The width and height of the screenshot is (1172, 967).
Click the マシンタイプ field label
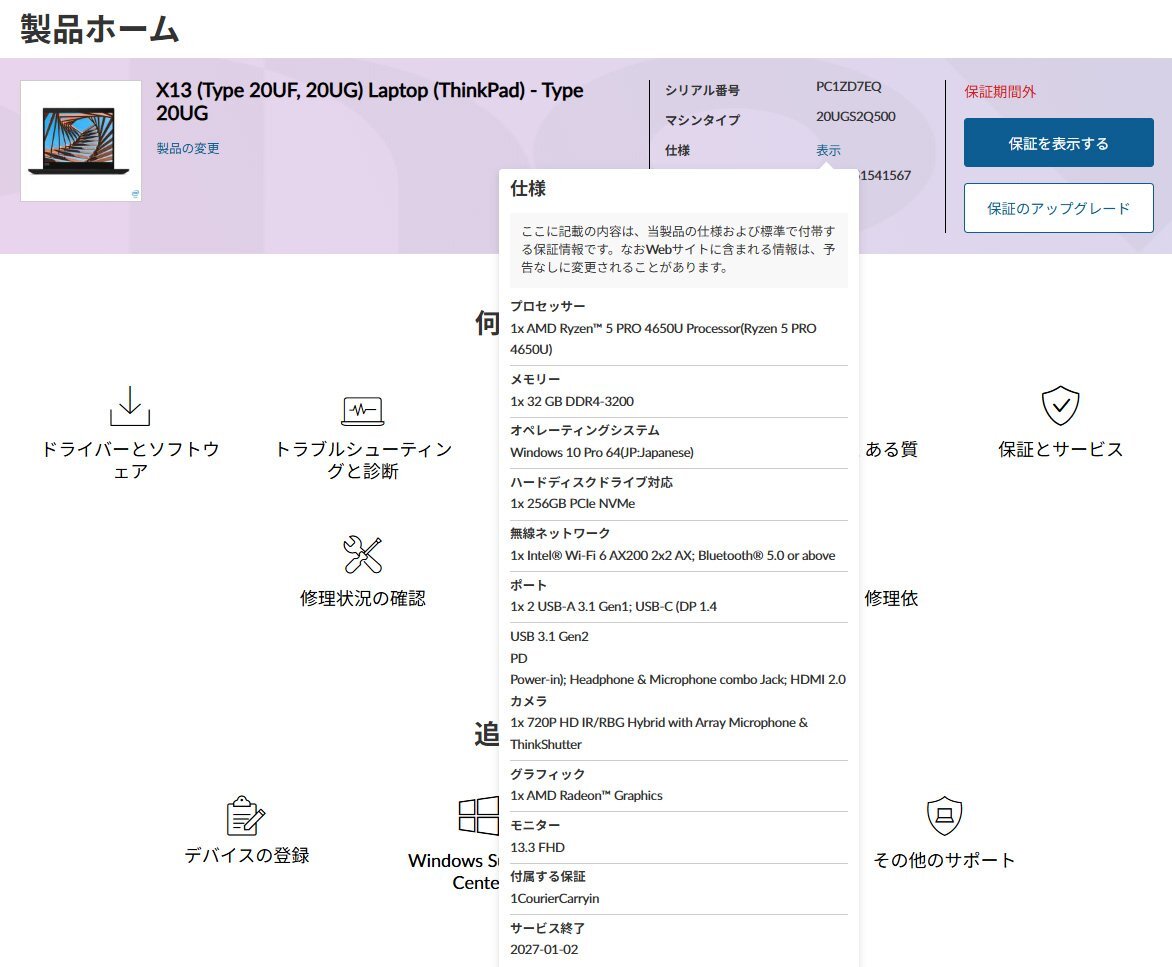pyautogui.click(x=703, y=120)
